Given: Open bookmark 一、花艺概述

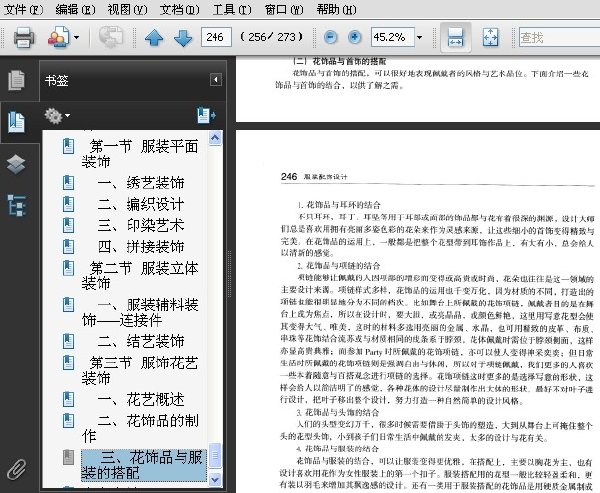Looking at the screenshot, I should 141,399.
